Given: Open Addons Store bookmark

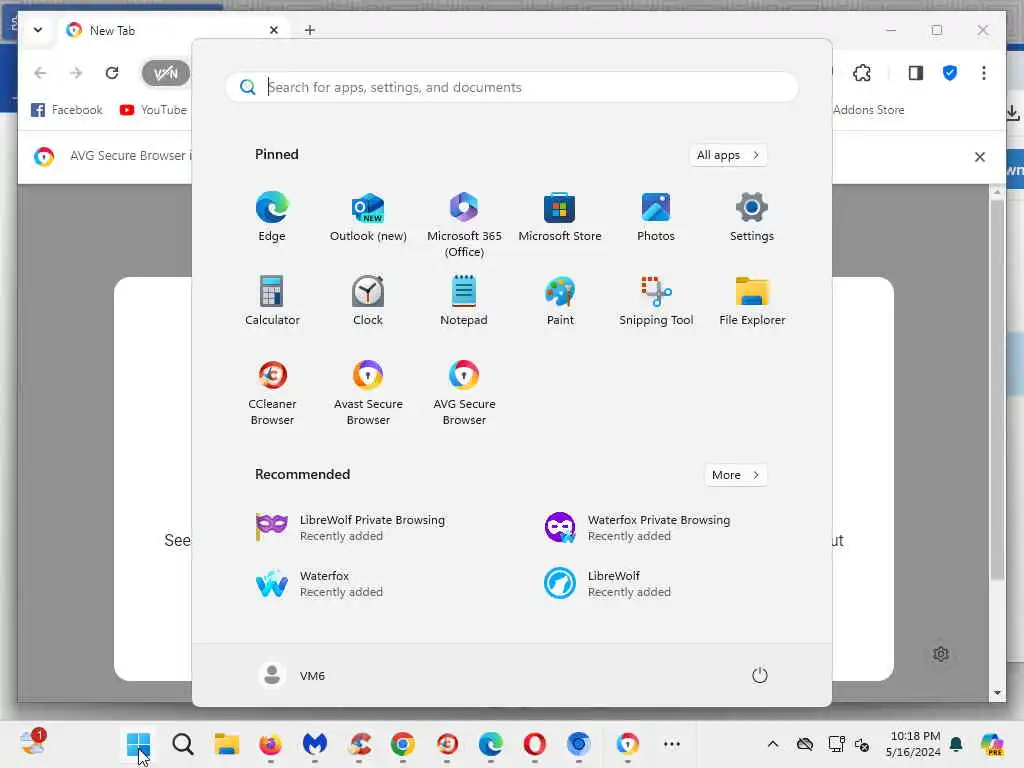Looking at the screenshot, I should coord(869,110).
